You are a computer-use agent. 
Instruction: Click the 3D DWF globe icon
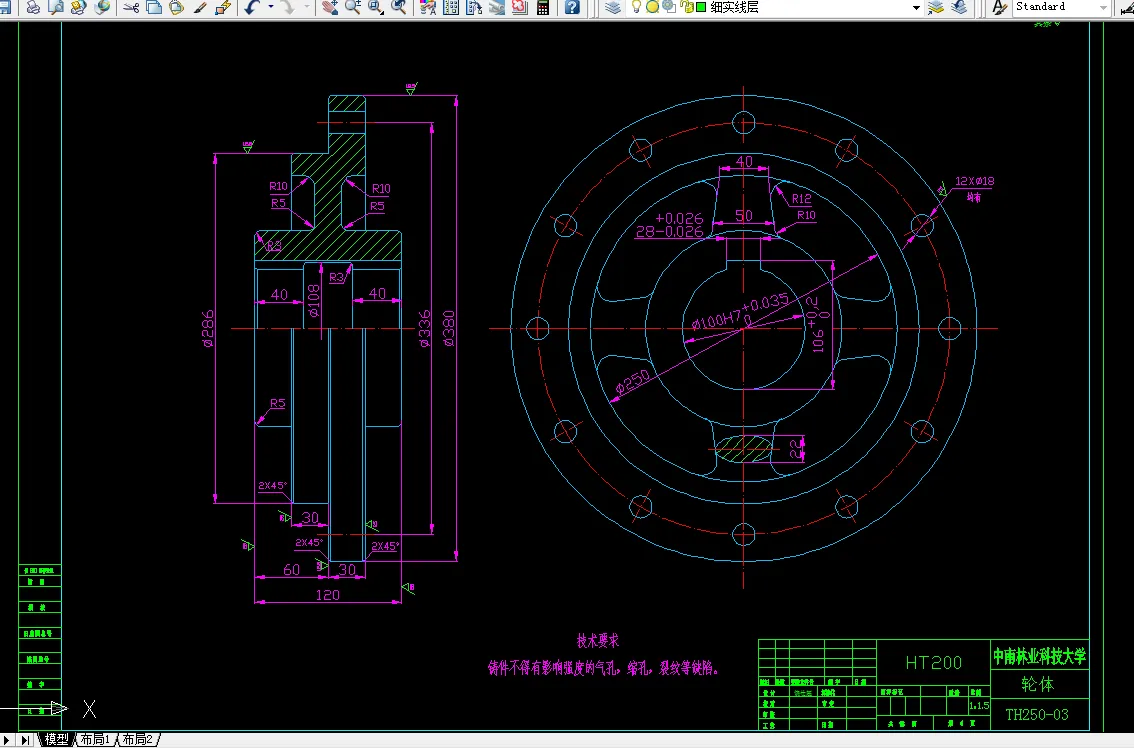coord(102,7)
